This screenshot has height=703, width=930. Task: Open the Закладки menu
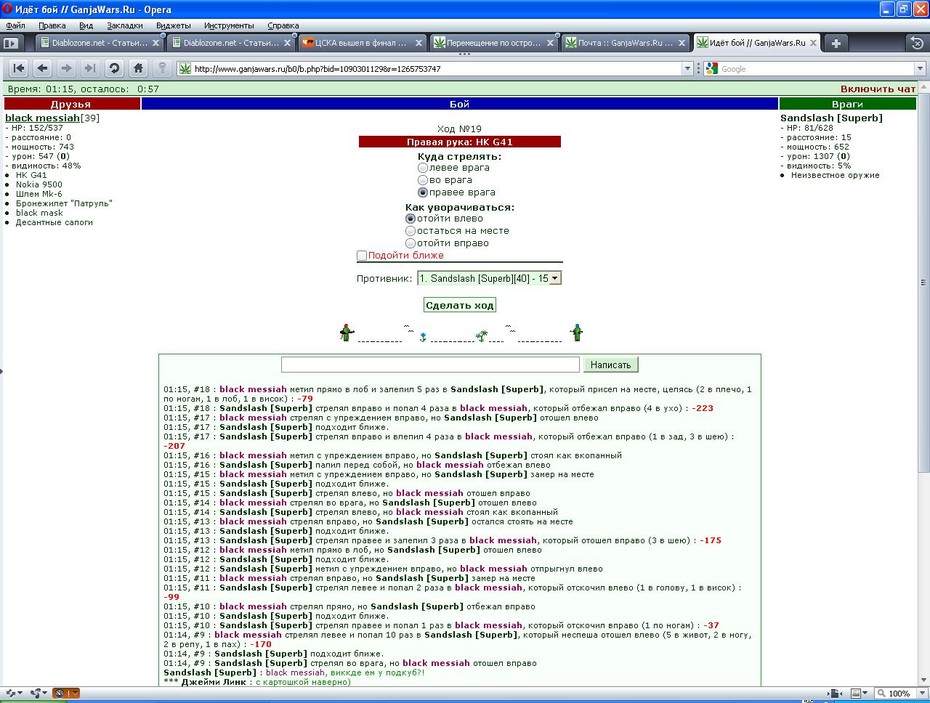pyautogui.click(x=125, y=26)
